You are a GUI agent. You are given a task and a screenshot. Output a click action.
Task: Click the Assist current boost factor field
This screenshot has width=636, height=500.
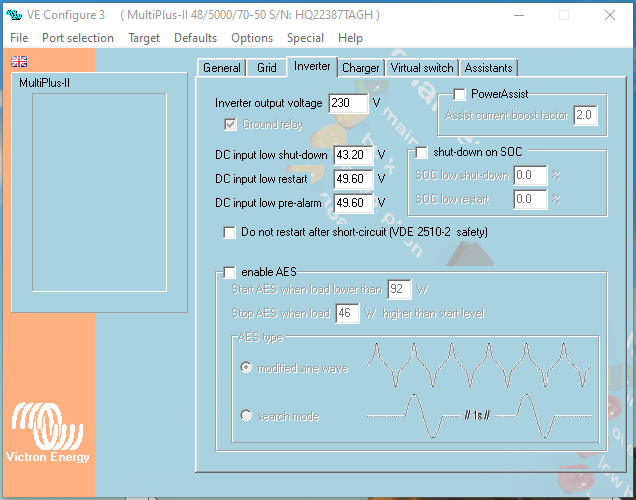pos(585,115)
